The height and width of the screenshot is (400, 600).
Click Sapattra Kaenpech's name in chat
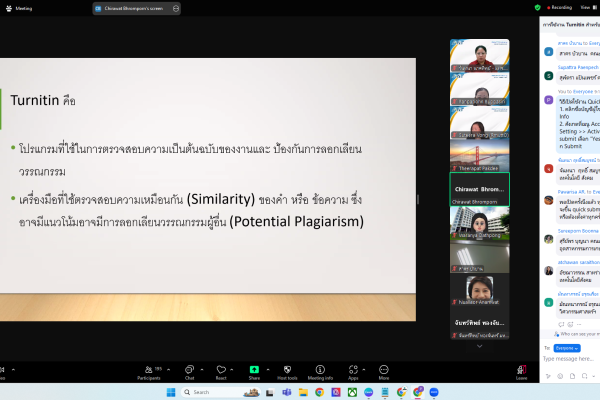578,67
